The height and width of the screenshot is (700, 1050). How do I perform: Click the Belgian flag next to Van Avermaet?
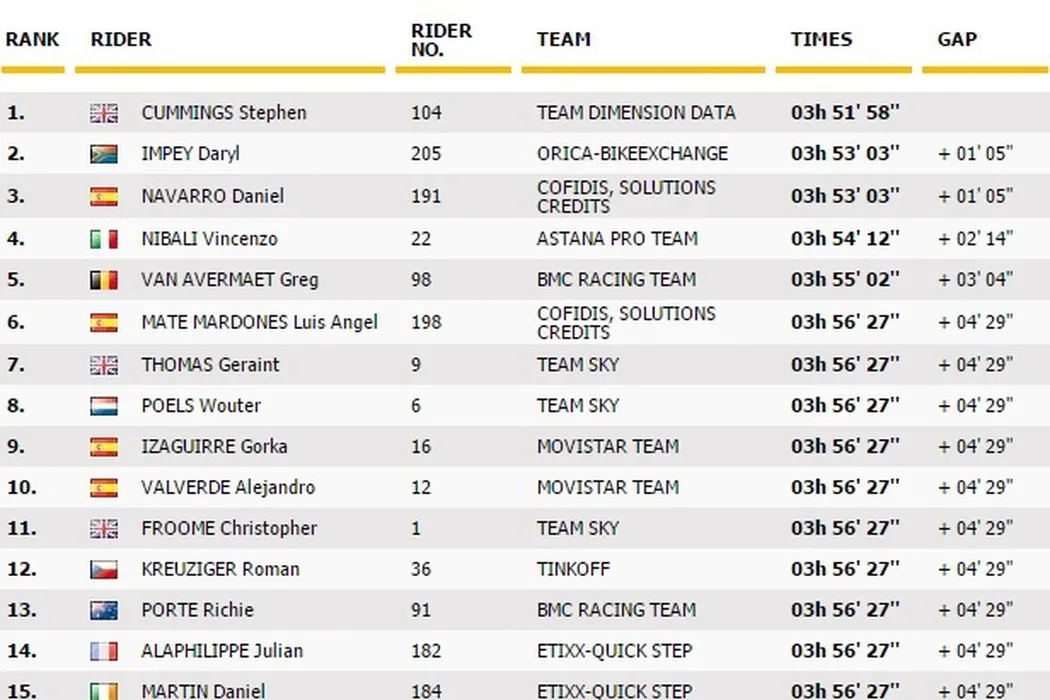[x=103, y=280]
